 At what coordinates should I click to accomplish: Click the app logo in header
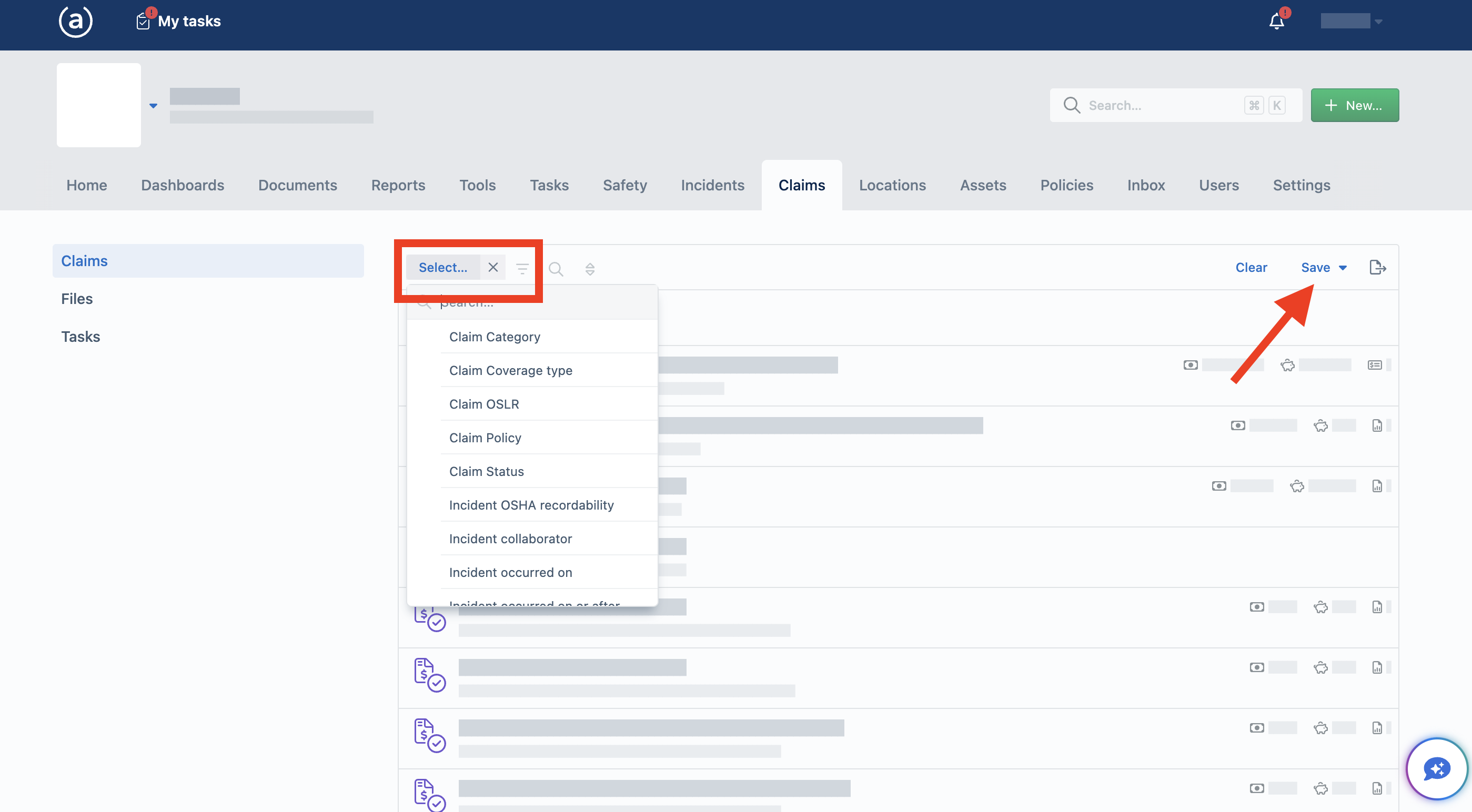coord(75,22)
